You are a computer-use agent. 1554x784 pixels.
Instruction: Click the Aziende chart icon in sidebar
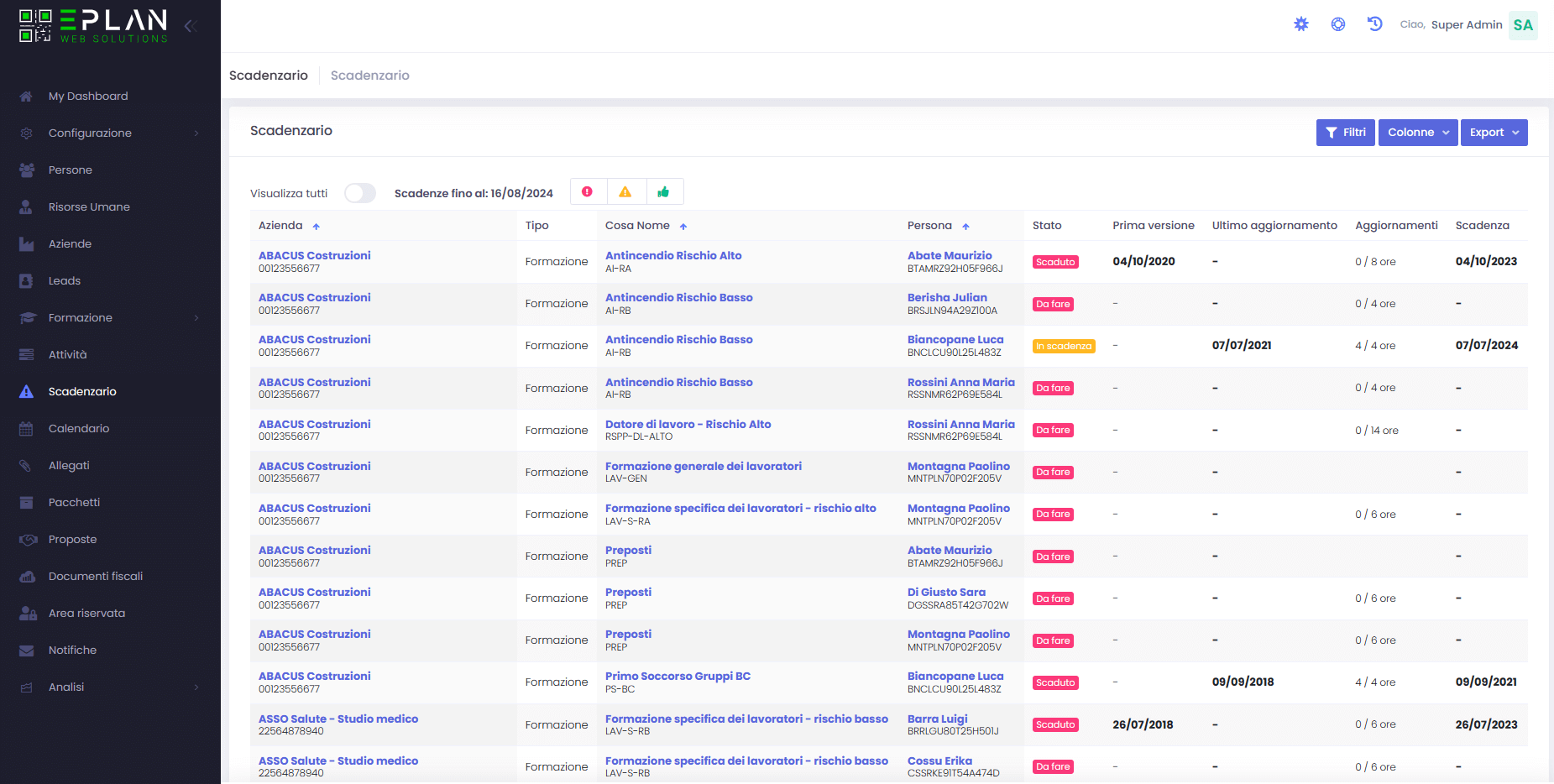pyautogui.click(x=27, y=244)
